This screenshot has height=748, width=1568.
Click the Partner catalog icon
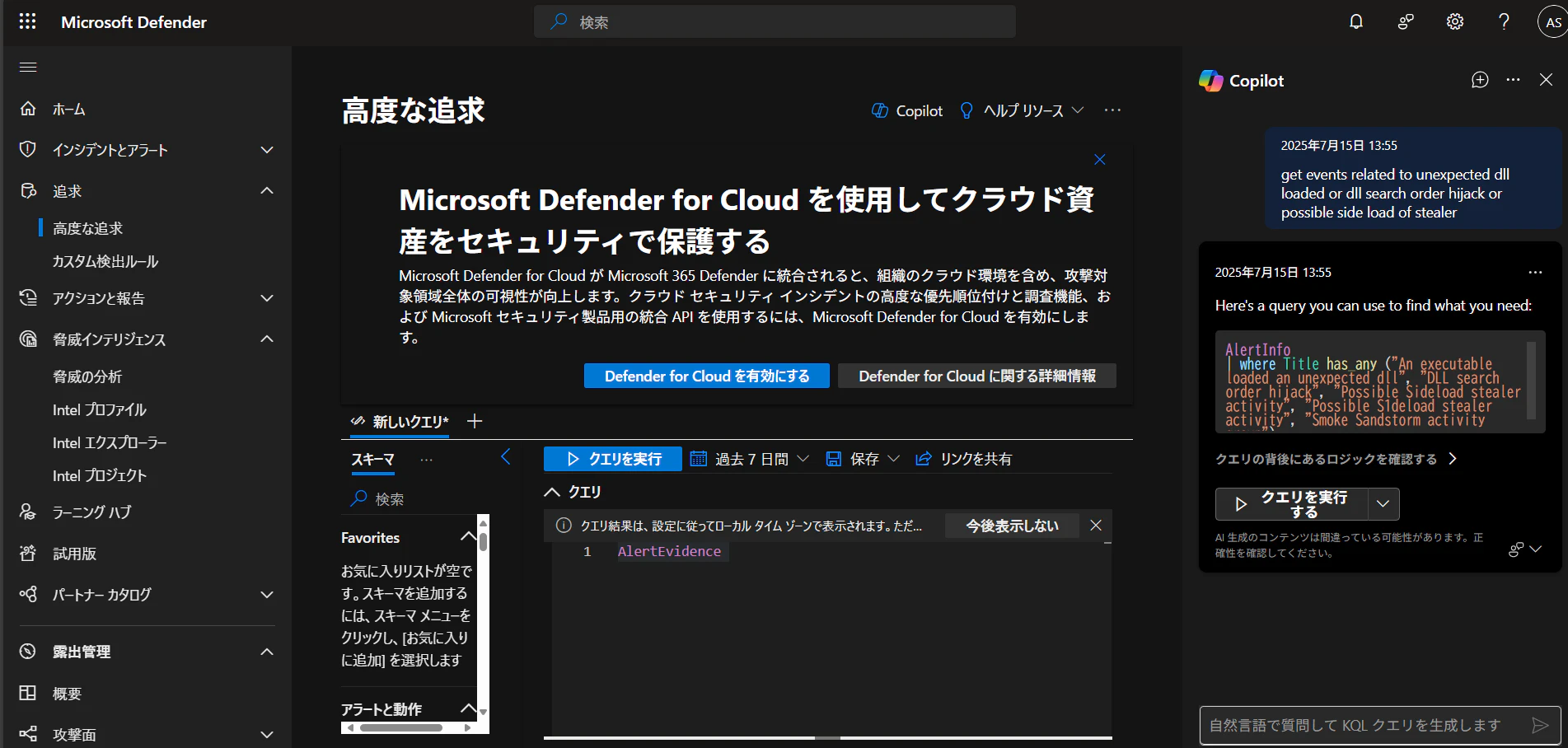(x=28, y=594)
